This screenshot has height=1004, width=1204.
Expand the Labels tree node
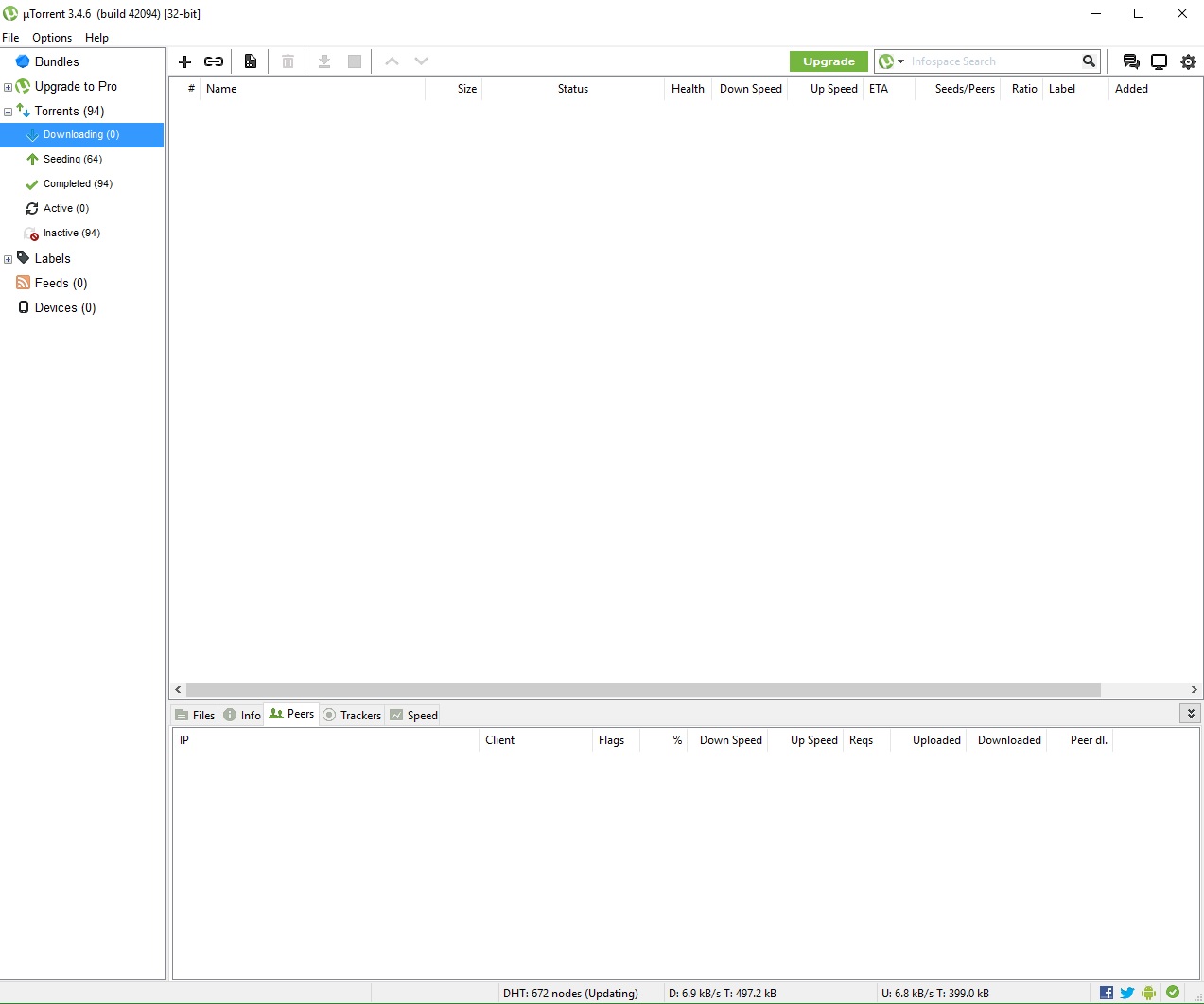(8, 259)
